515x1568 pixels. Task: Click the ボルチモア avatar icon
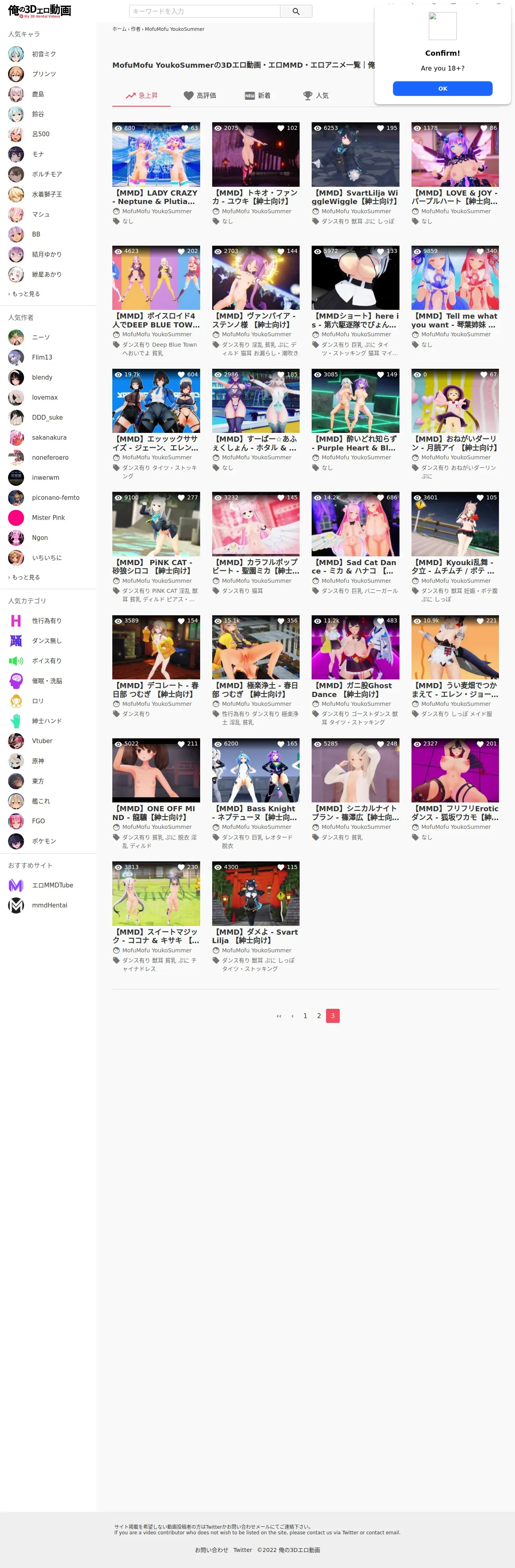coord(16,175)
